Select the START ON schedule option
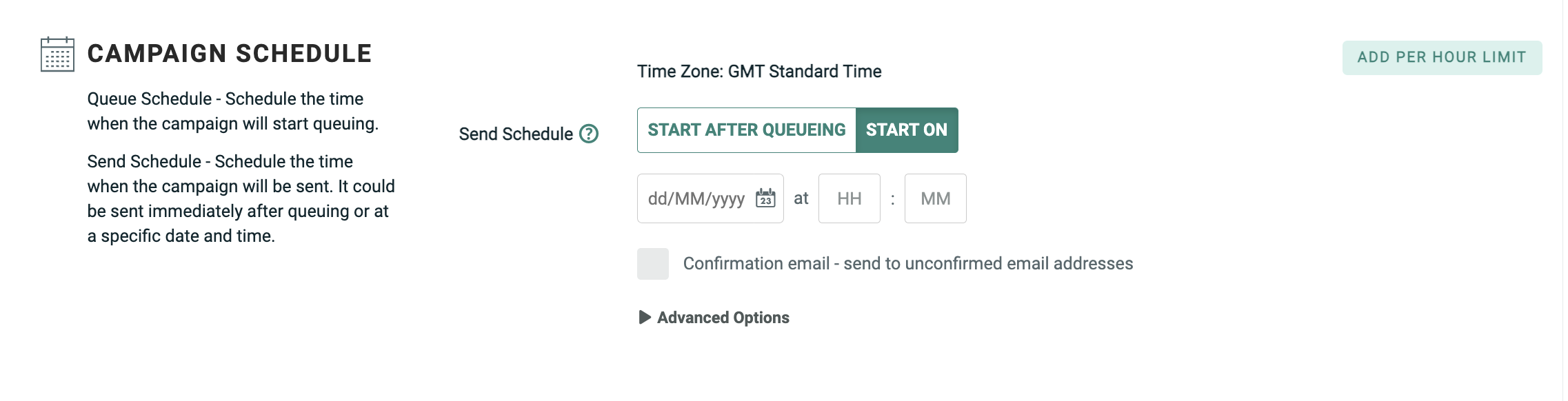The image size is (1568, 401). 906,130
